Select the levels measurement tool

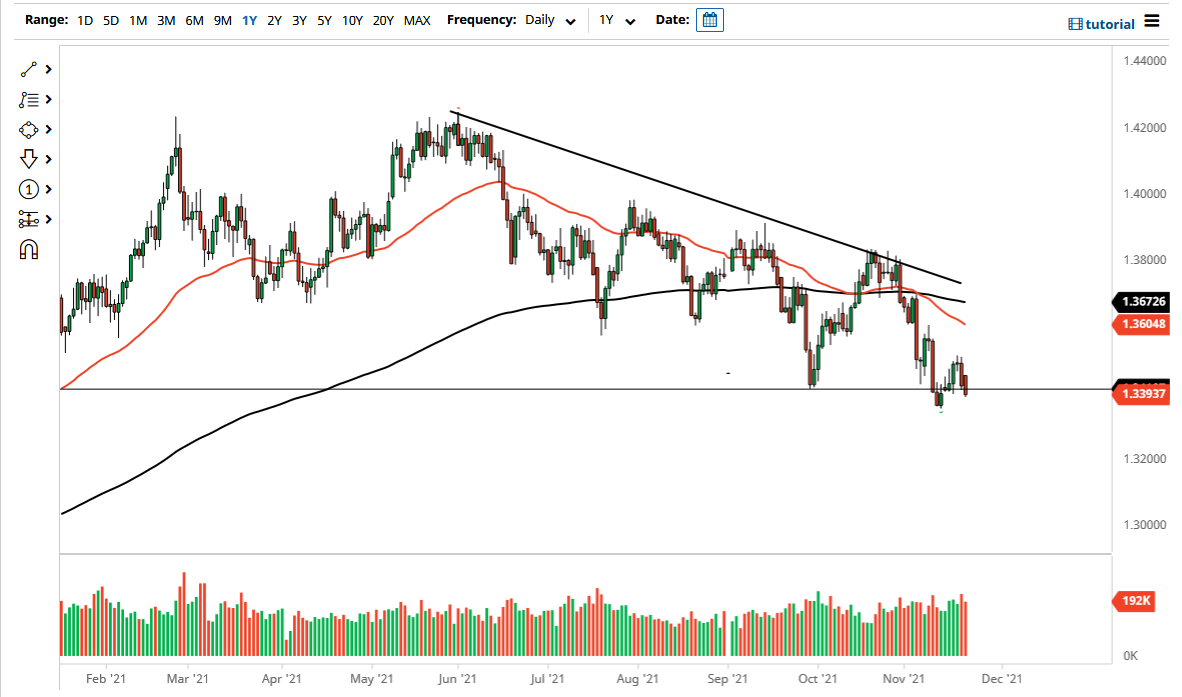coord(29,219)
